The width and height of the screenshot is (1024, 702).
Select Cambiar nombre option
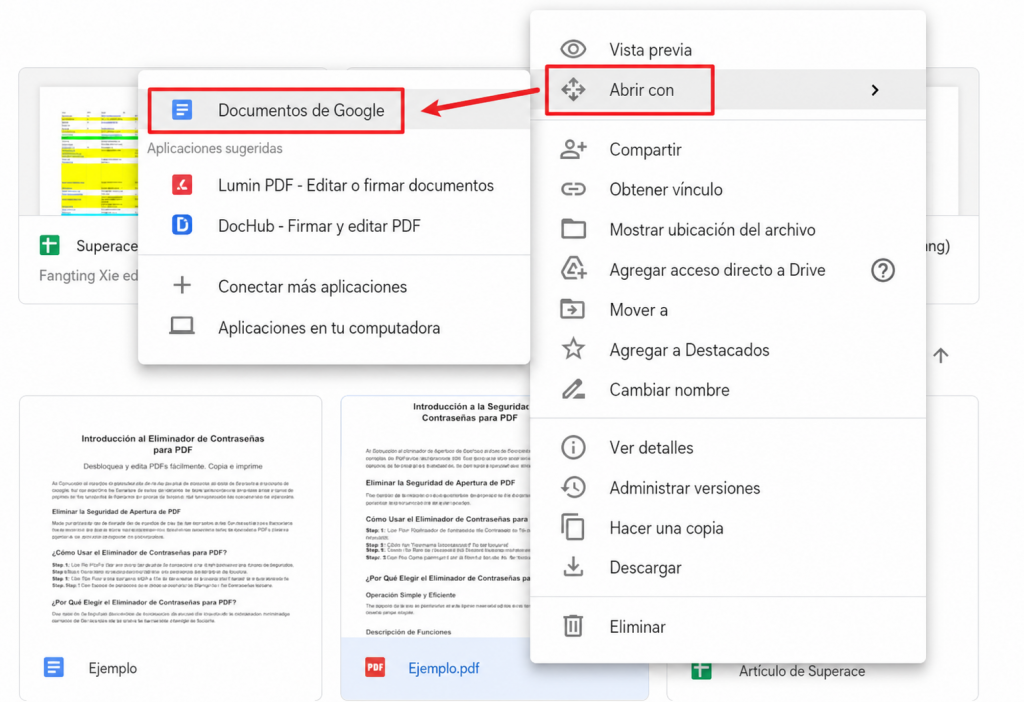tap(728, 390)
